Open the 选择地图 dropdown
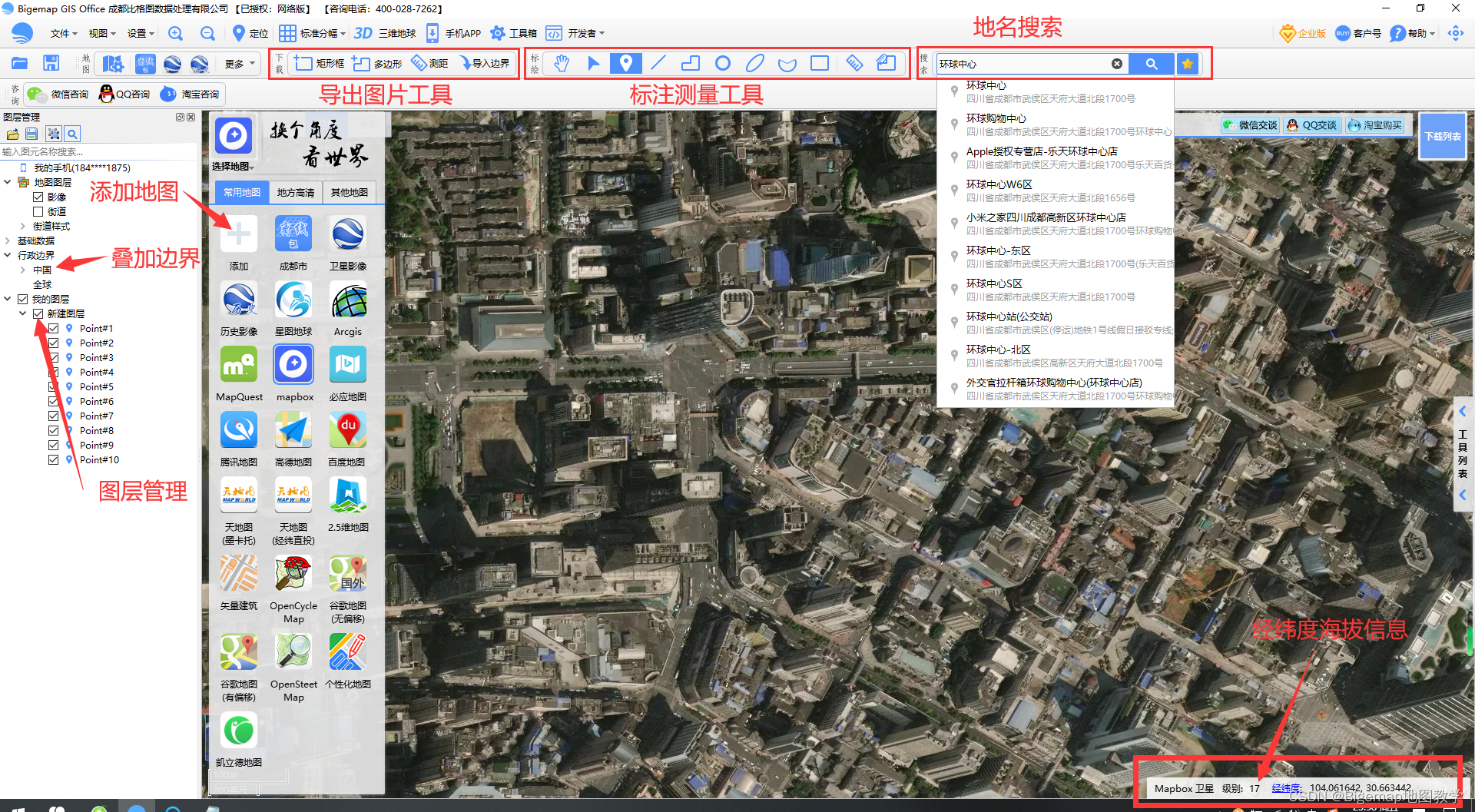The image size is (1475, 812). point(233,167)
